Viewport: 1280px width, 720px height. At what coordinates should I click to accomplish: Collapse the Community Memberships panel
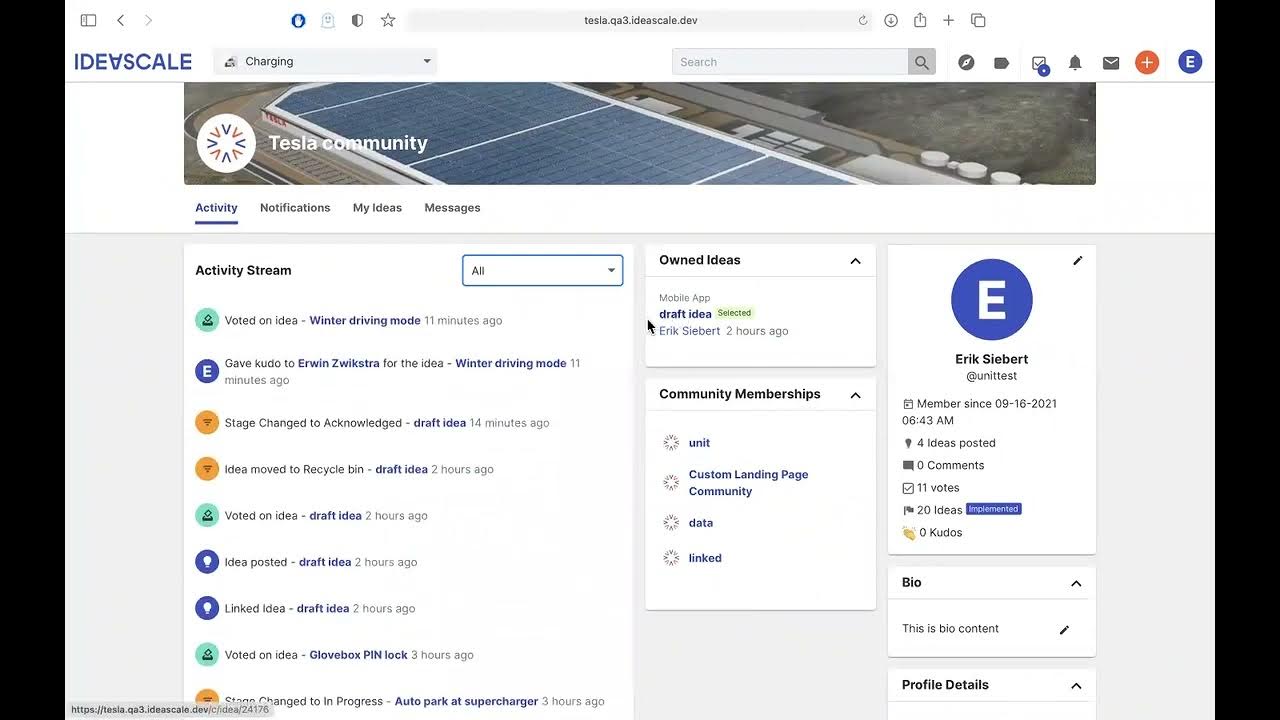[x=855, y=395]
